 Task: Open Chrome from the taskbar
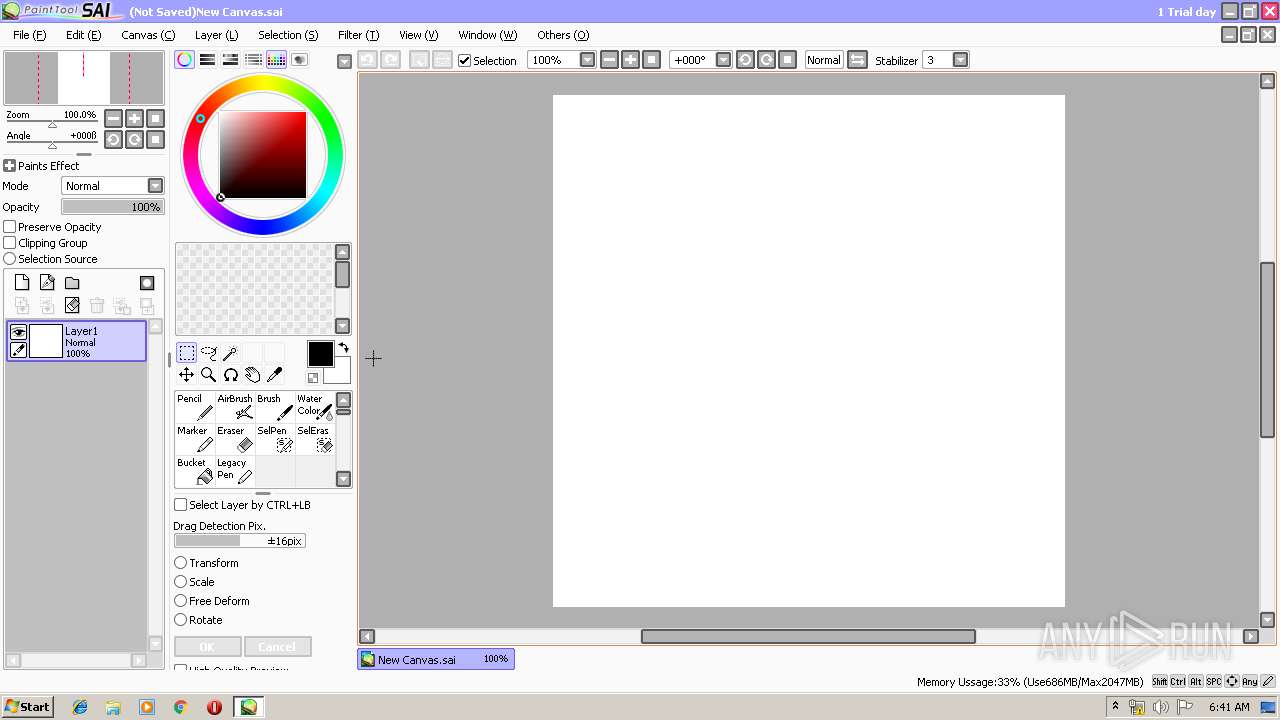coord(180,707)
